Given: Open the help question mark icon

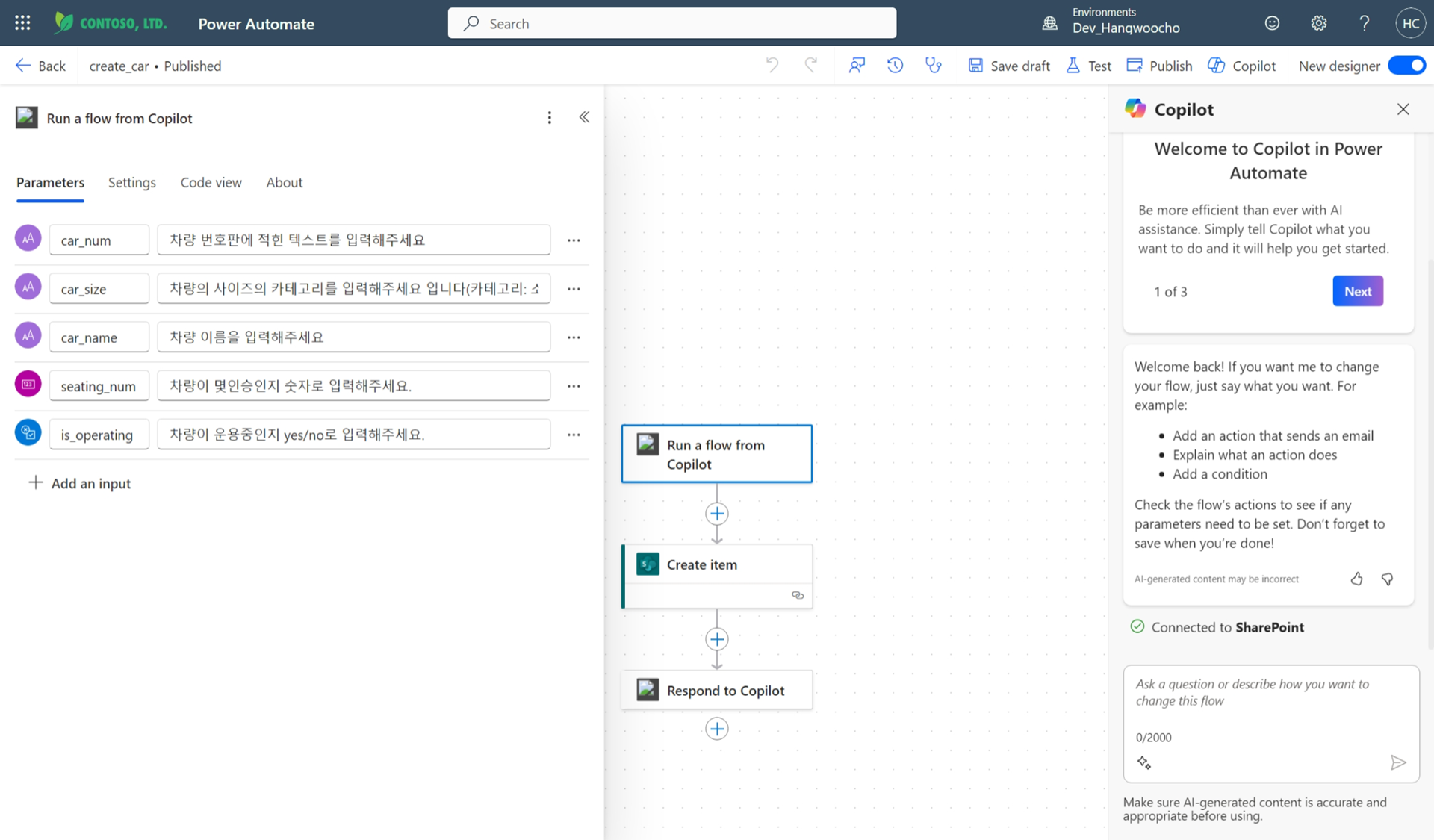Looking at the screenshot, I should tap(1364, 23).
